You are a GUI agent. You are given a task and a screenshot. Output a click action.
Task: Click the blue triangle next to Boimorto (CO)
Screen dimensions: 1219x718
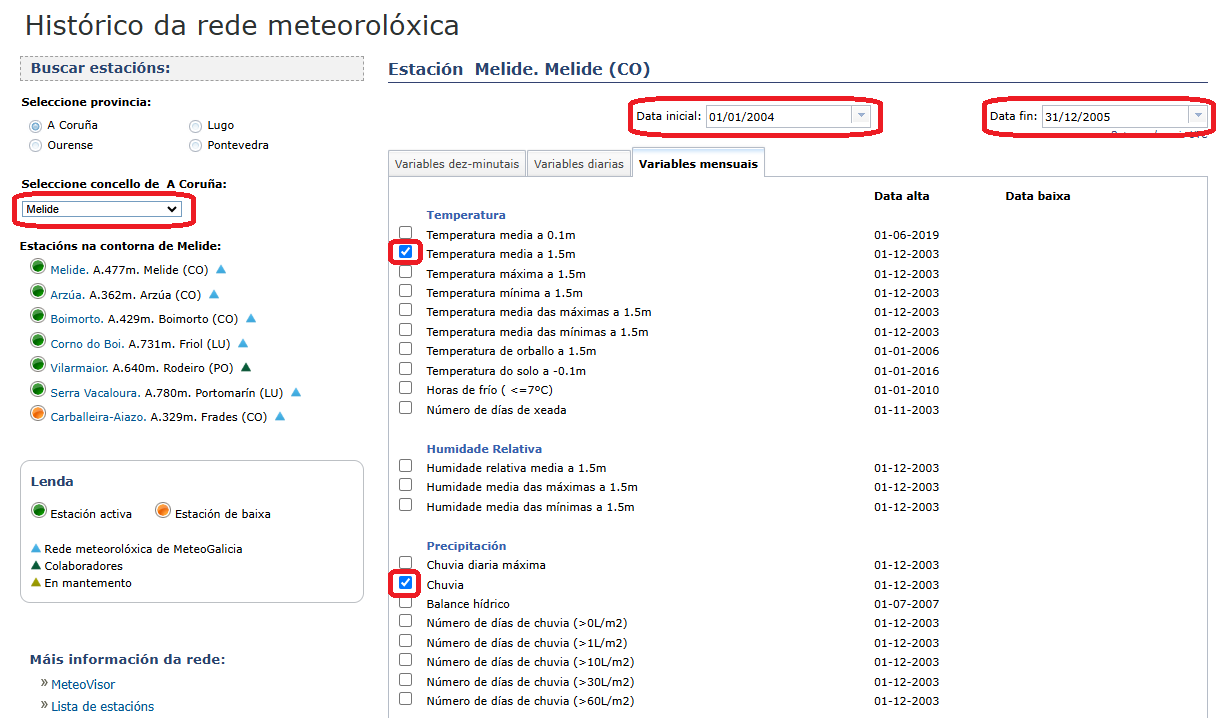[x=251, y=319]
